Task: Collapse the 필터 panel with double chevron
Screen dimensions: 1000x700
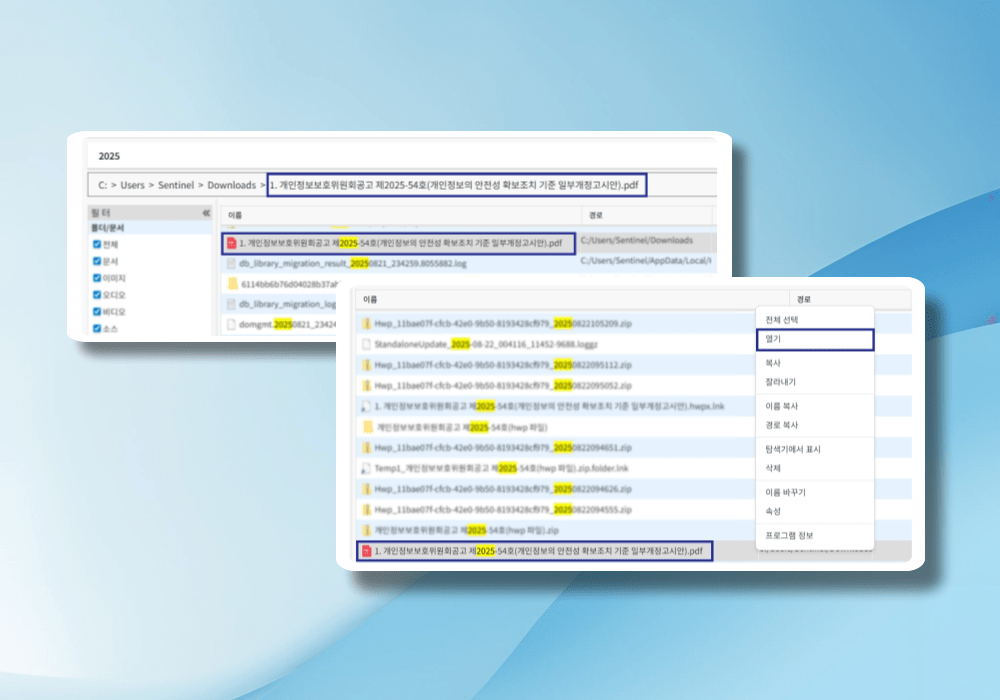Action: click(x=206, y=213)
